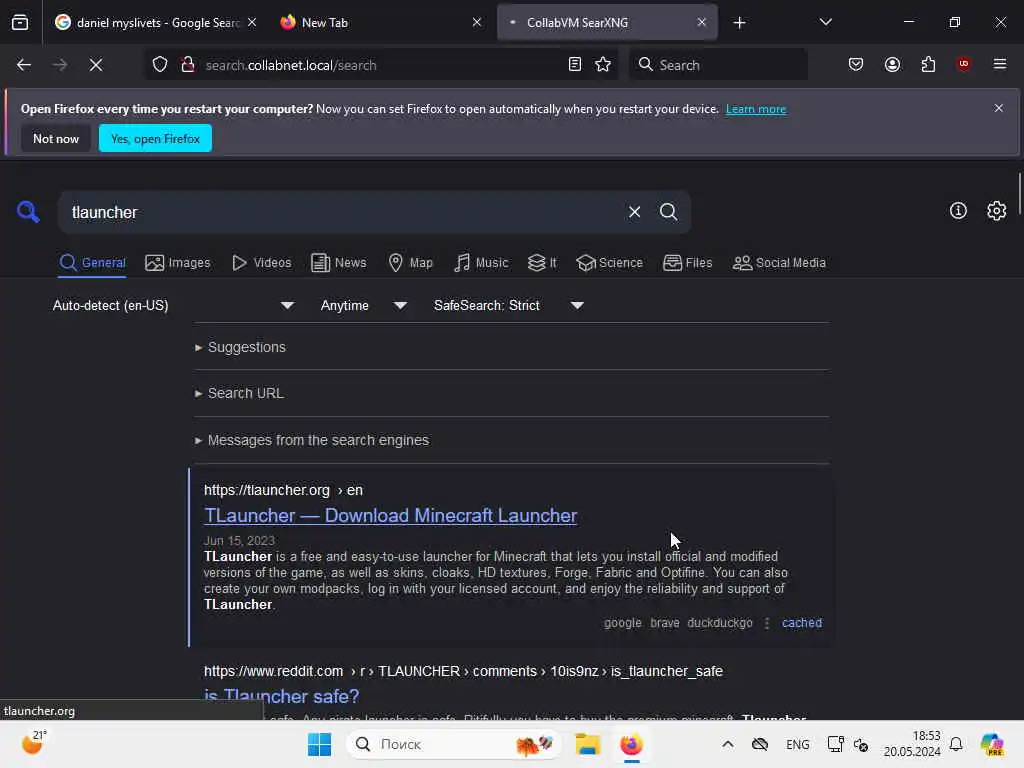Switch to Map category
1024x768 pixels.
tap(410, 263)
